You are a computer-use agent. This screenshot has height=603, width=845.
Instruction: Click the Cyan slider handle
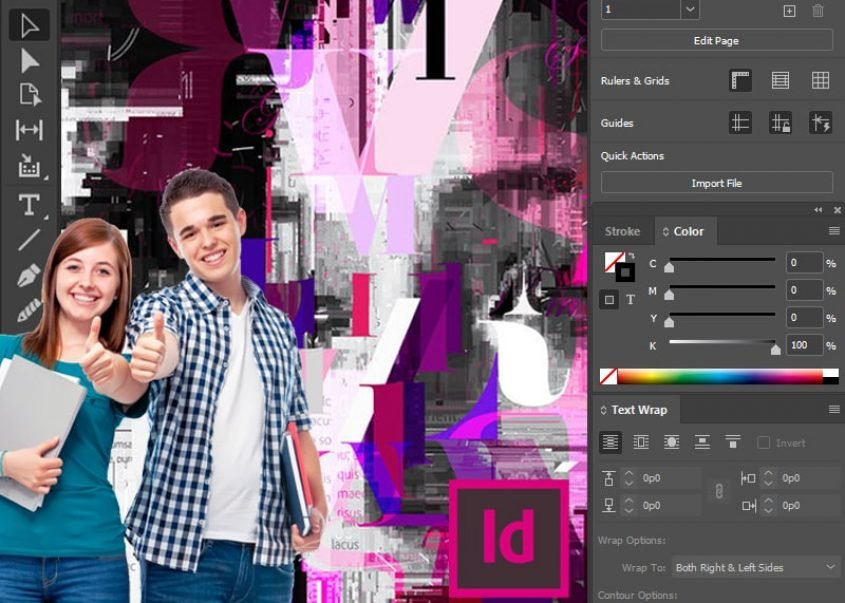(x=669, y=268)
